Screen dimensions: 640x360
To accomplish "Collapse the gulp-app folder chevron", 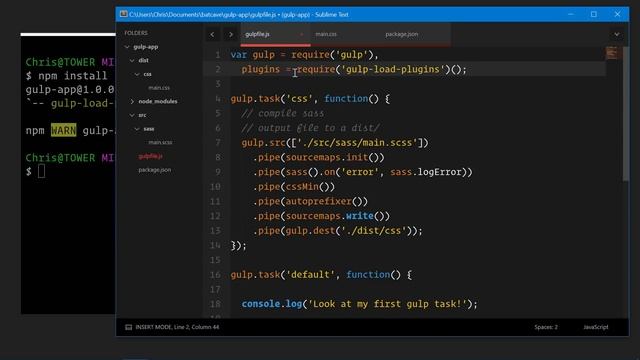I will pos(127,47).
